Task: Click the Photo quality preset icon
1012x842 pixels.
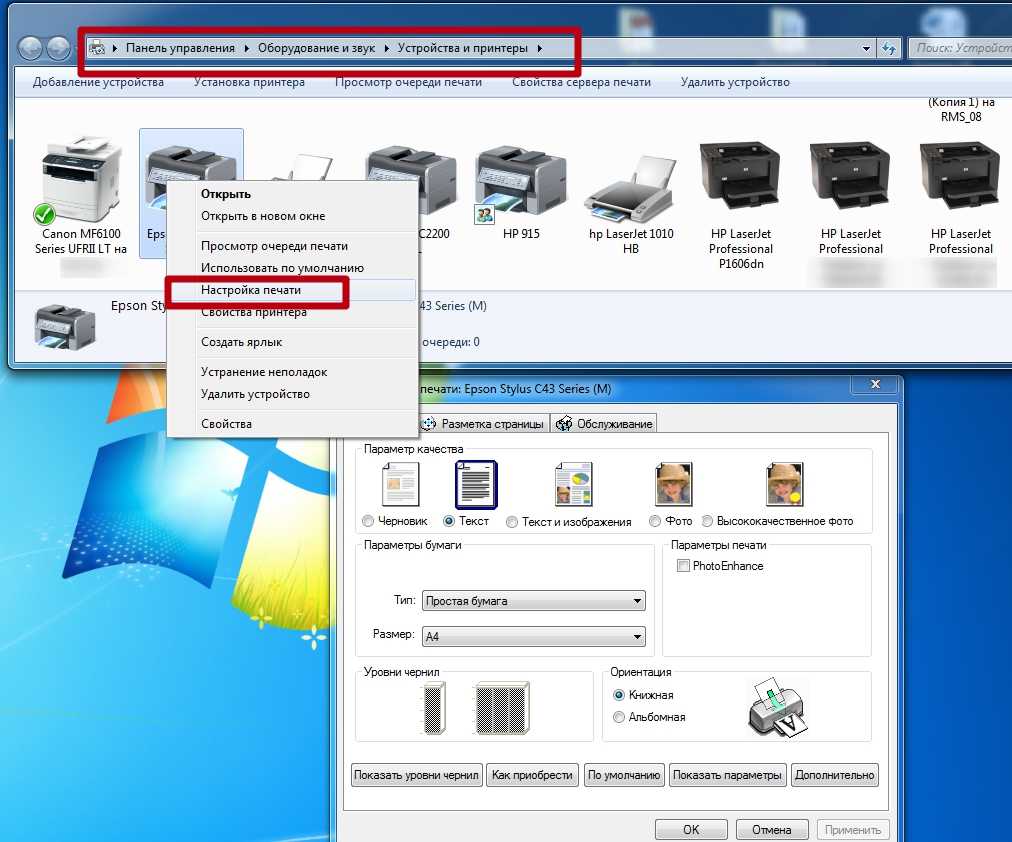Action: click(673, 485)
